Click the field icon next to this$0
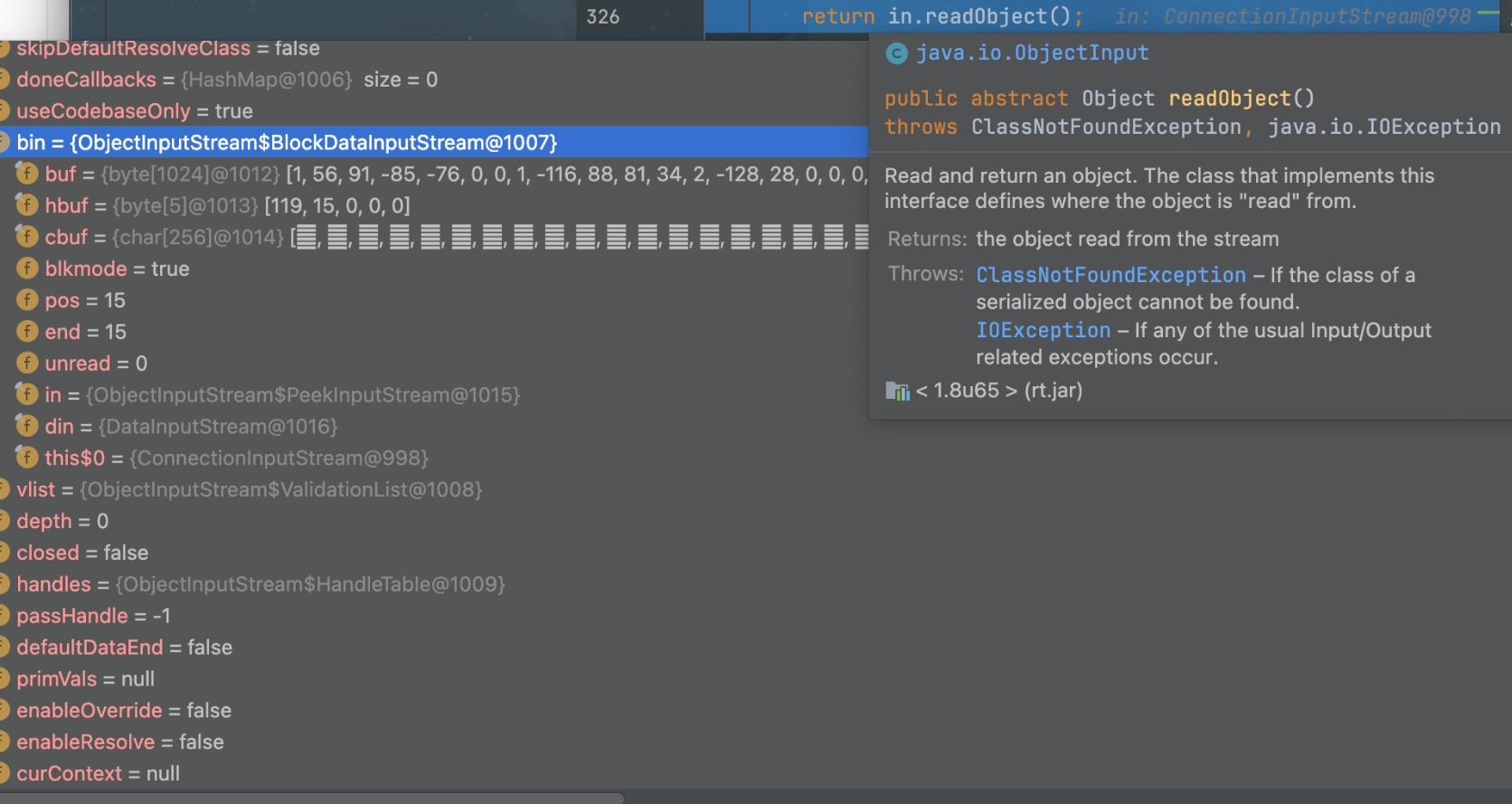 tap(27, 458)
